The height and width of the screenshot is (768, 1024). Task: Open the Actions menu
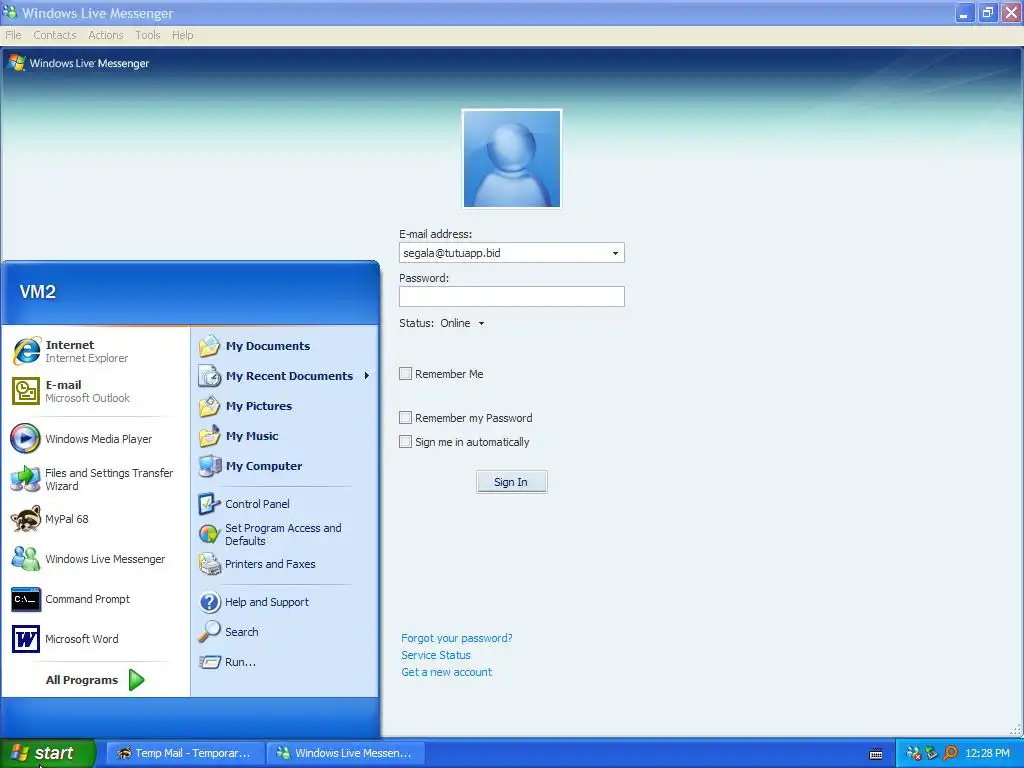pos(106,35)
